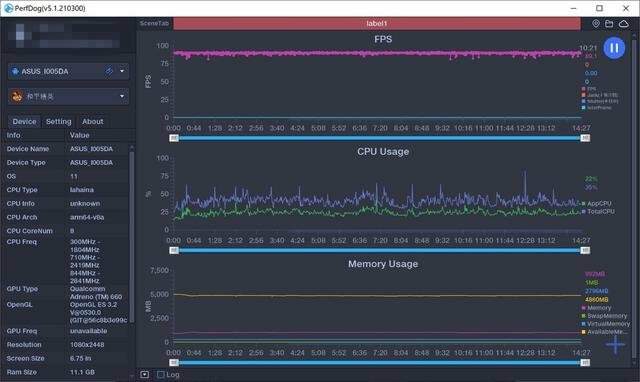This screenshot has width=640, height=382.
Task: Click the collapse-panel icon beside Log
Action: pyautogui.click(x=144, y=374)
